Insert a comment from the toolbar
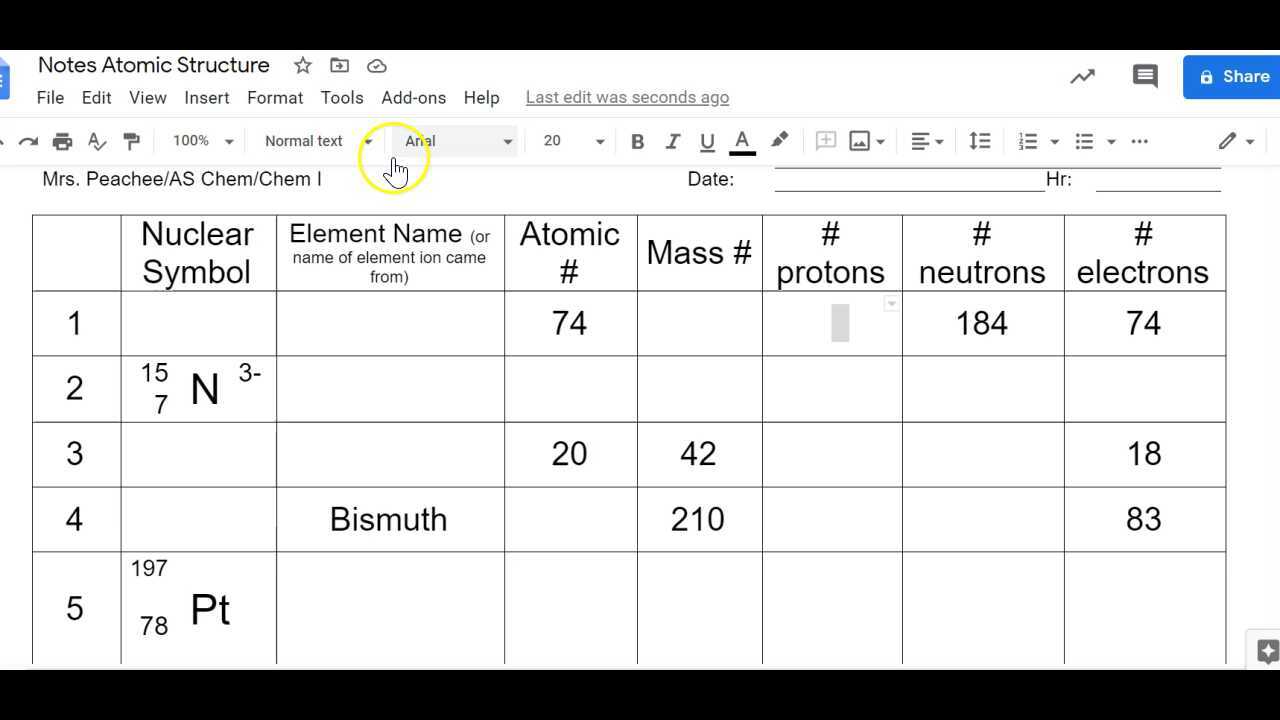1280x720 pixels. (825, 141)
